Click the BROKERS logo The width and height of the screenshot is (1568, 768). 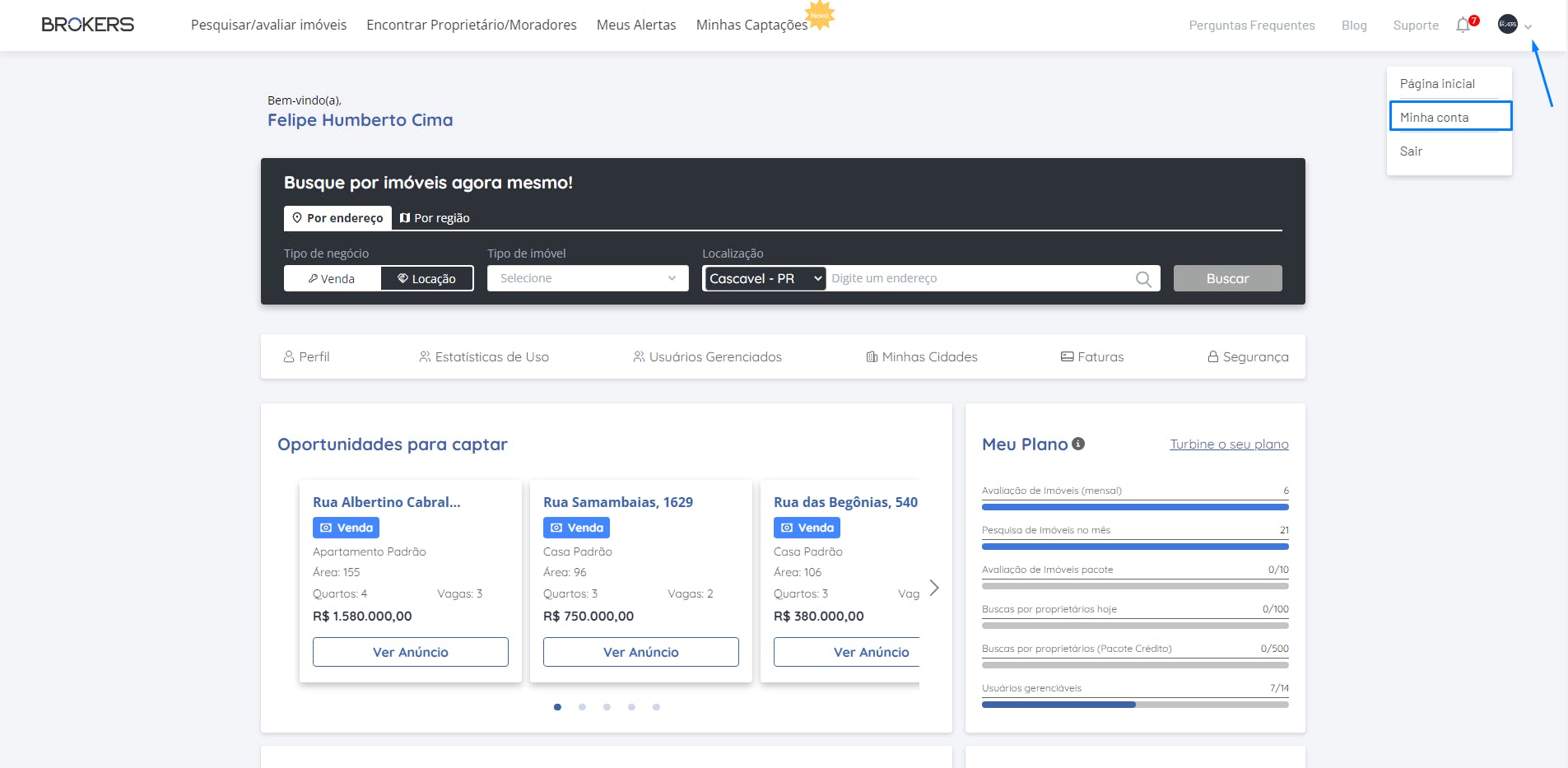87,25
